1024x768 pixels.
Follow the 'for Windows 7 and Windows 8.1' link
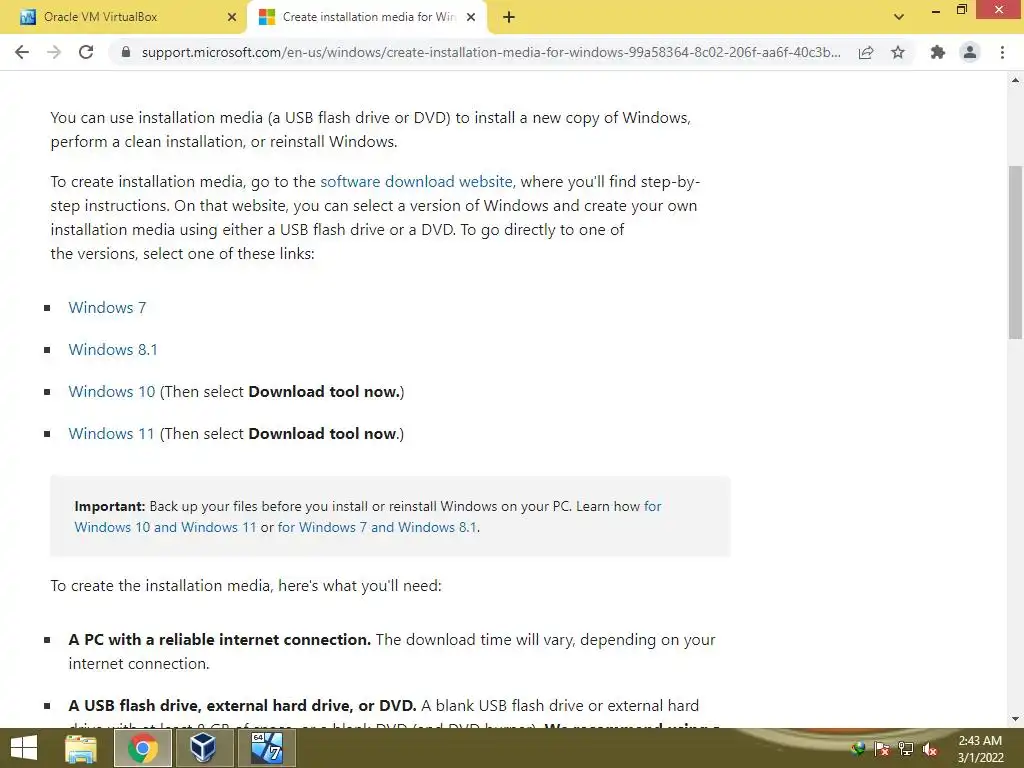(x=377, y=527)
